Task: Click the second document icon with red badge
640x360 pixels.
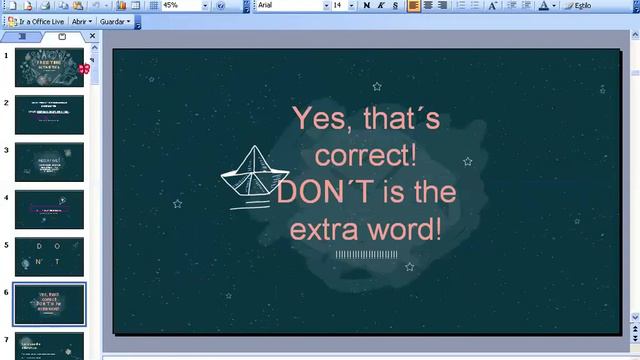Action: click(x=28, y=5)
